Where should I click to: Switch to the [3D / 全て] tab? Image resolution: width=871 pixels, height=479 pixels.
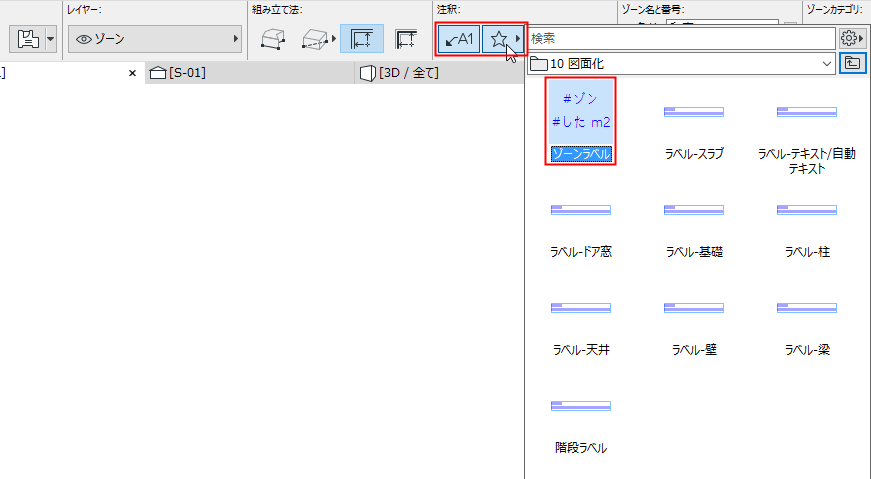click(439, 73)
